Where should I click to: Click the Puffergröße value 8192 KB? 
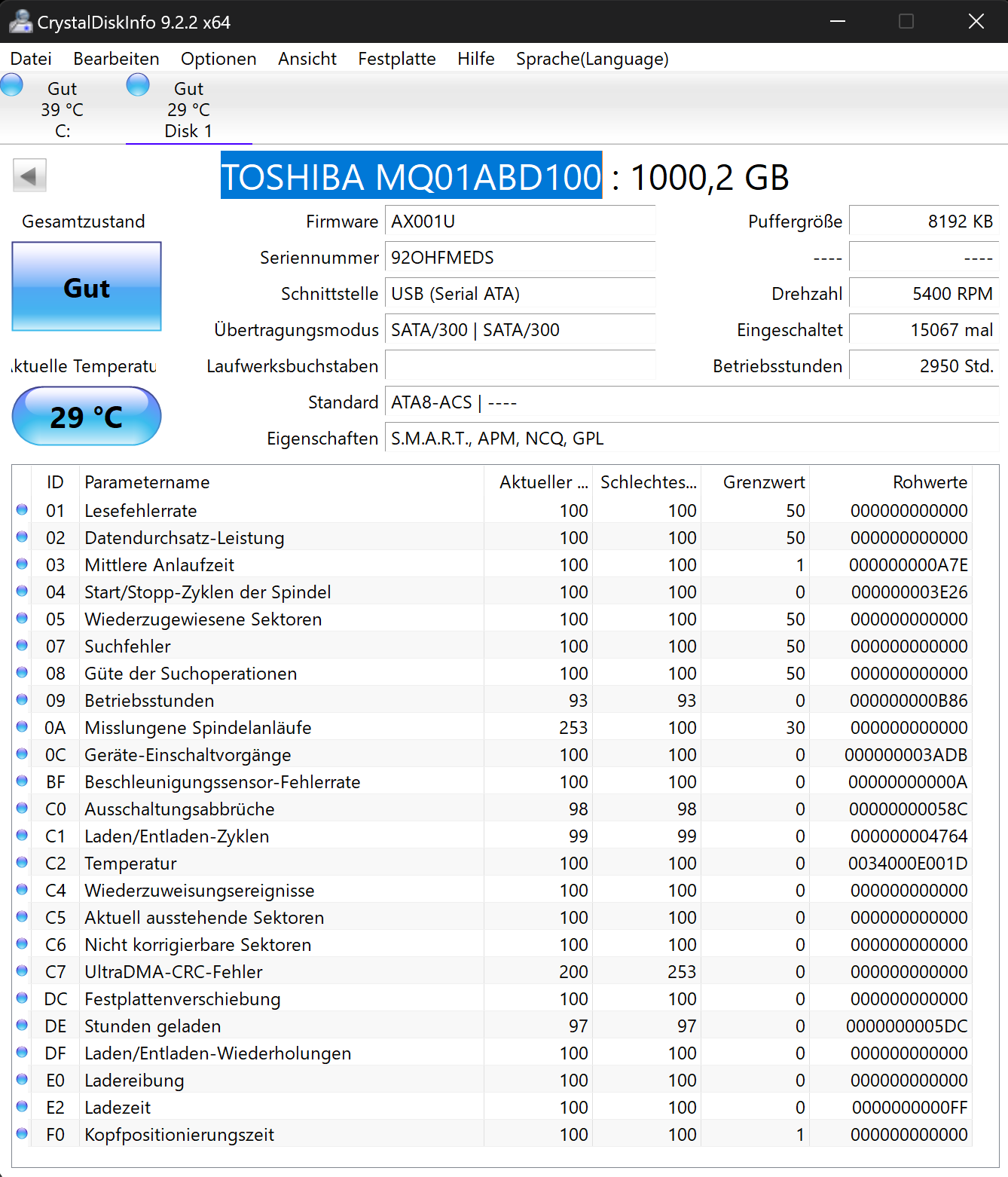pos(924,222)
